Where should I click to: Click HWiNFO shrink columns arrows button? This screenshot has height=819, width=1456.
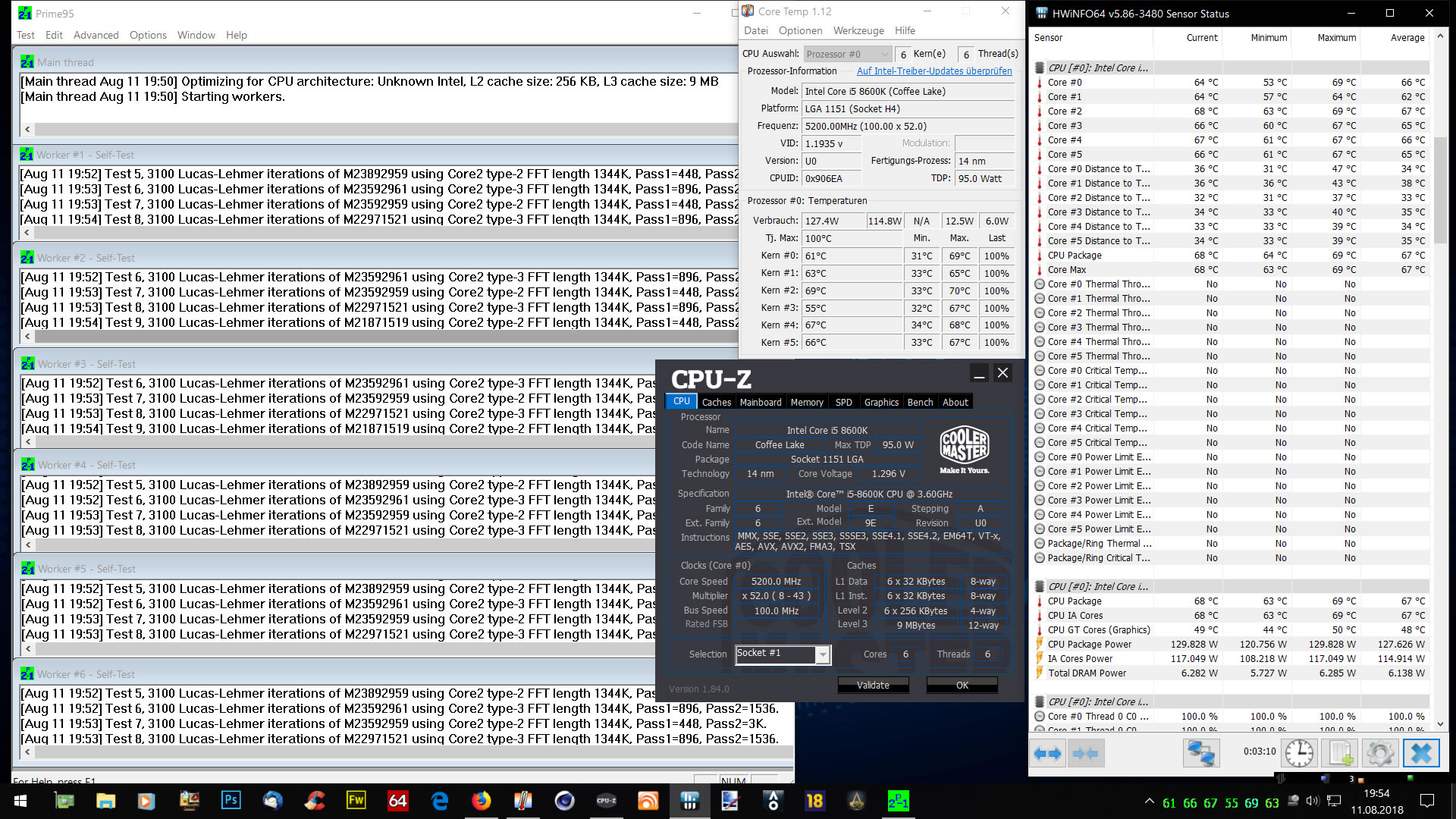coord(1084,754)
